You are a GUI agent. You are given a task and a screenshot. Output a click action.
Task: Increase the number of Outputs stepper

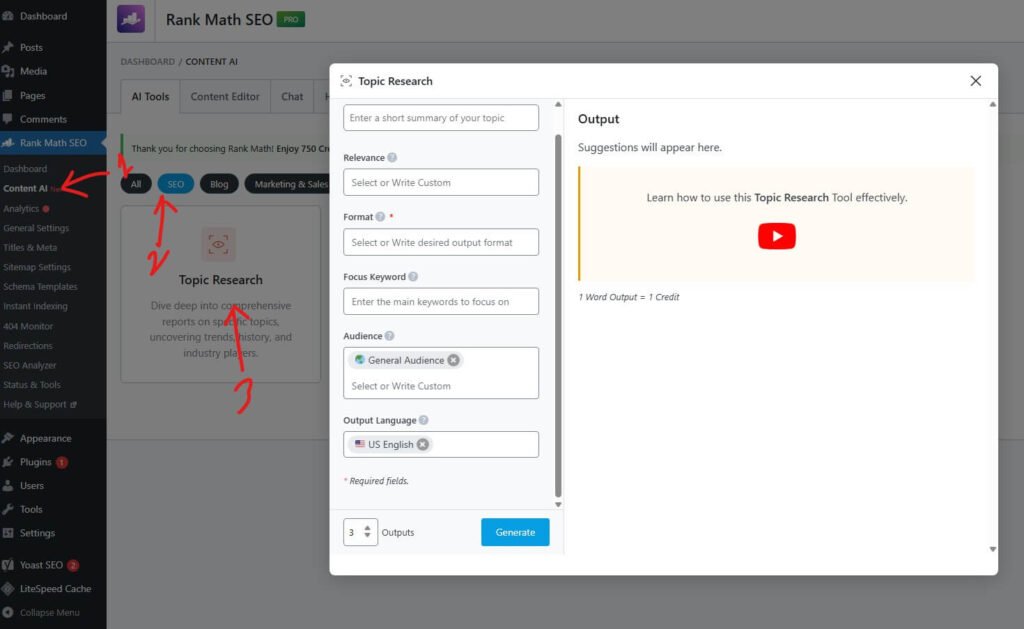368,528
